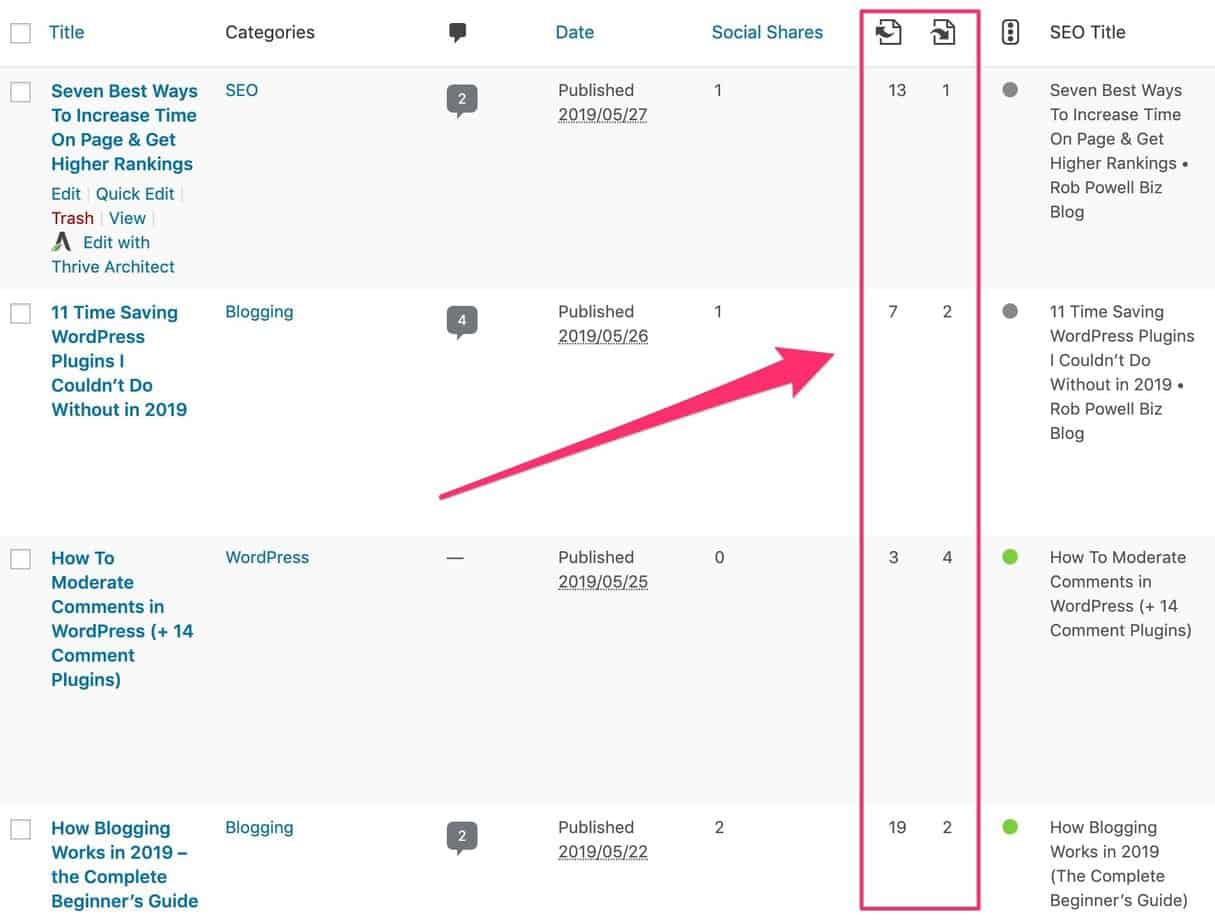Screen dimensions: 1215x924
Task: Click the SEO score traffic-light column icon
Action: pos(1010,31)
